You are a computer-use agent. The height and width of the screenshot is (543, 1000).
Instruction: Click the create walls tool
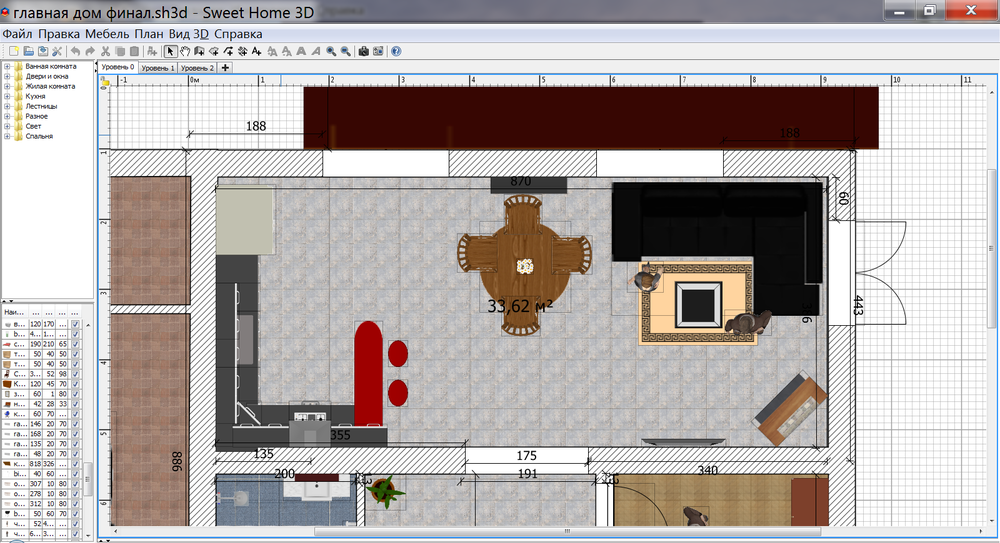click(x=199, y=51)
